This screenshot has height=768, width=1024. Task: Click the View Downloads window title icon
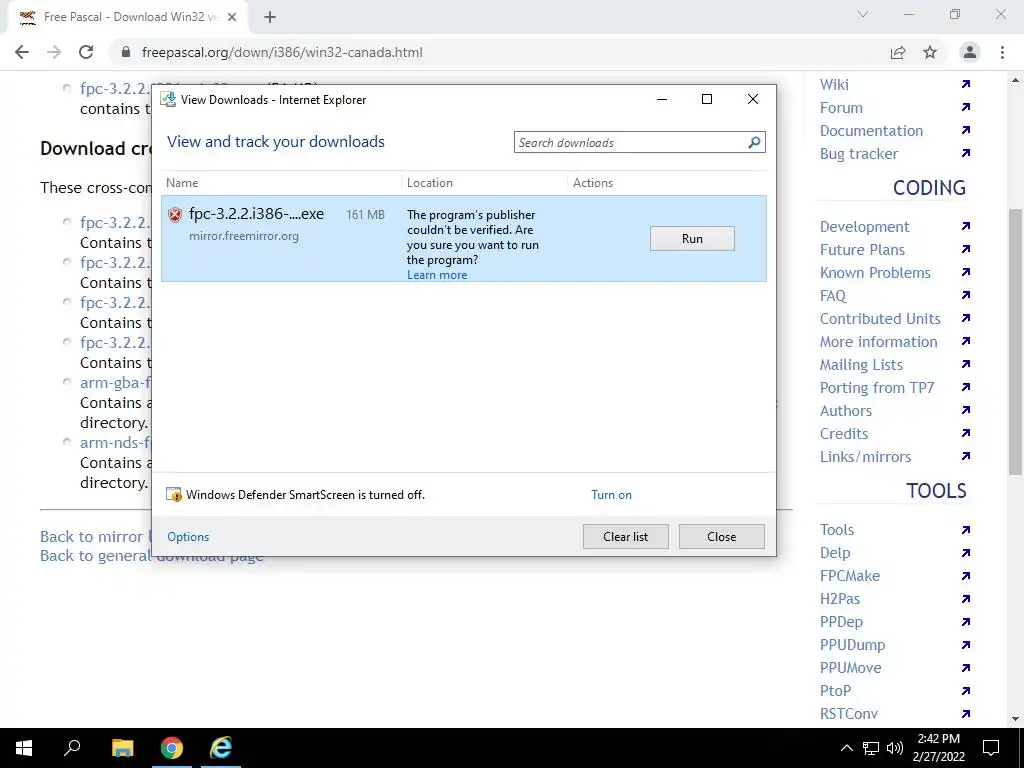(x=168, y=99)
